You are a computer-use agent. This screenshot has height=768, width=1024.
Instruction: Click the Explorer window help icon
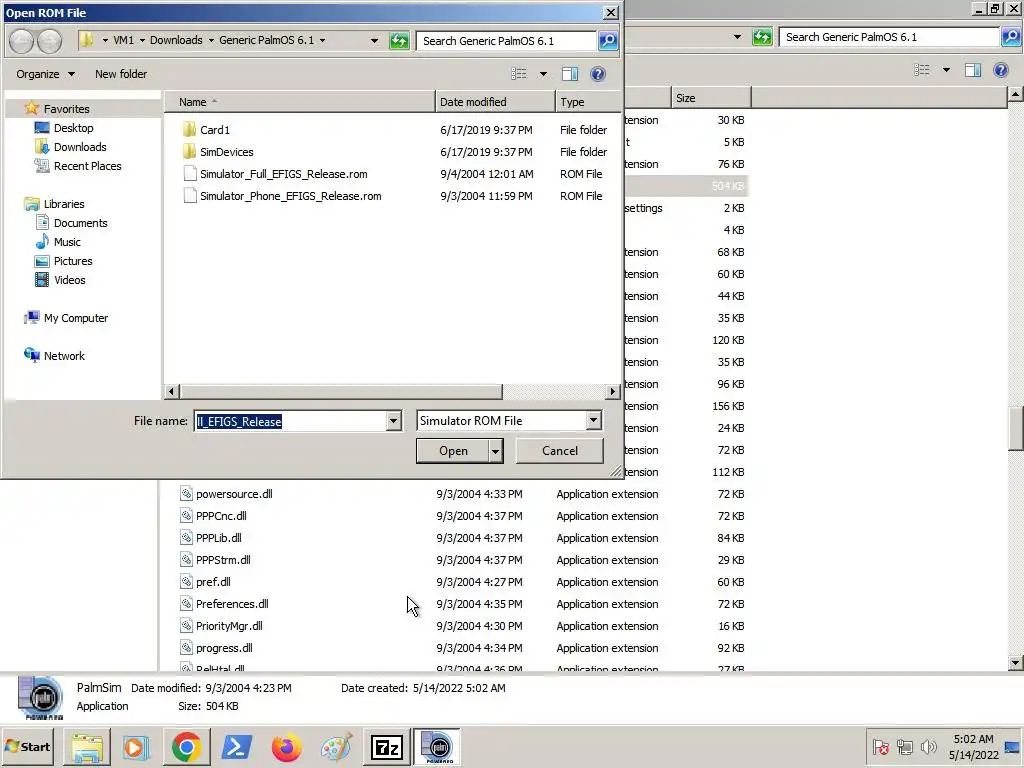point(1000,70)
